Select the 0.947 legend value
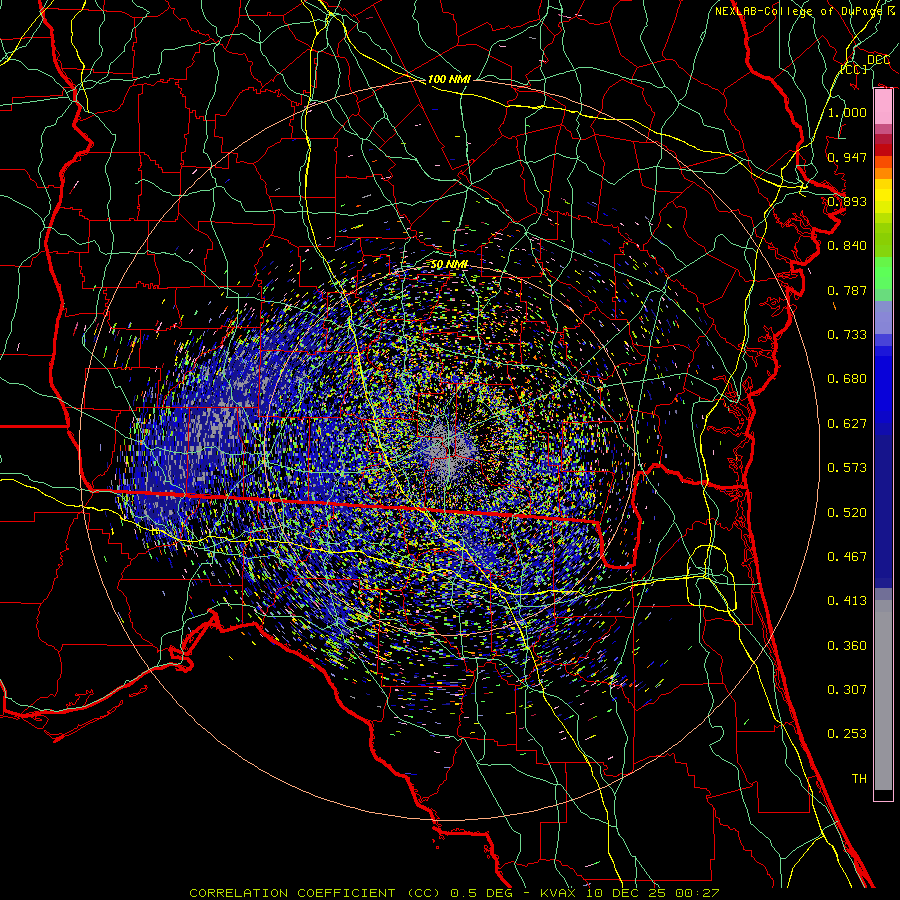 click(x=847, y=157)
